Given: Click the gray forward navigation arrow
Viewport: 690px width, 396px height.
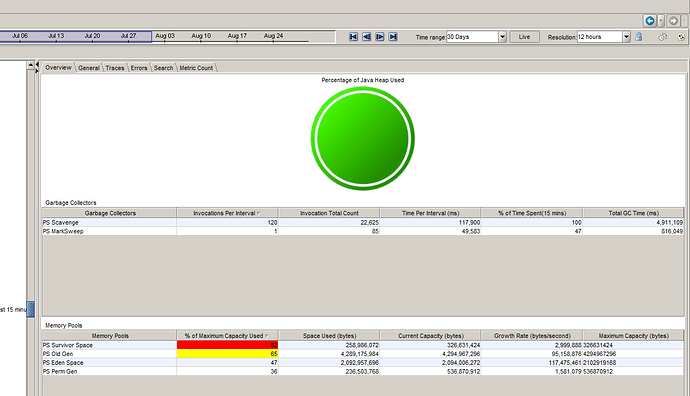Looking at the screenshot, I should [673, 21].
